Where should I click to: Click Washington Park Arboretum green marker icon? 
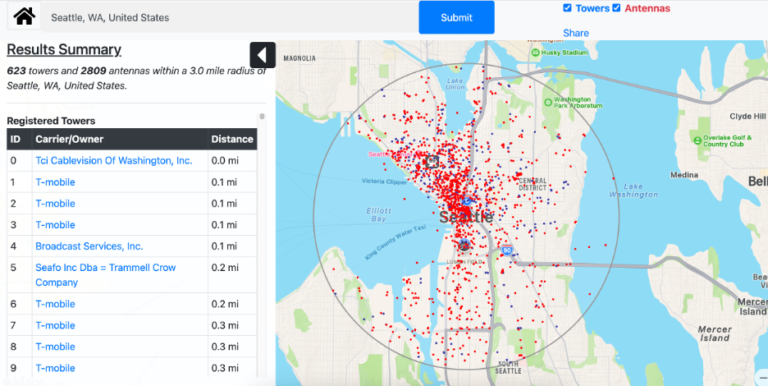pyautogui.click(x=548, y=102)
